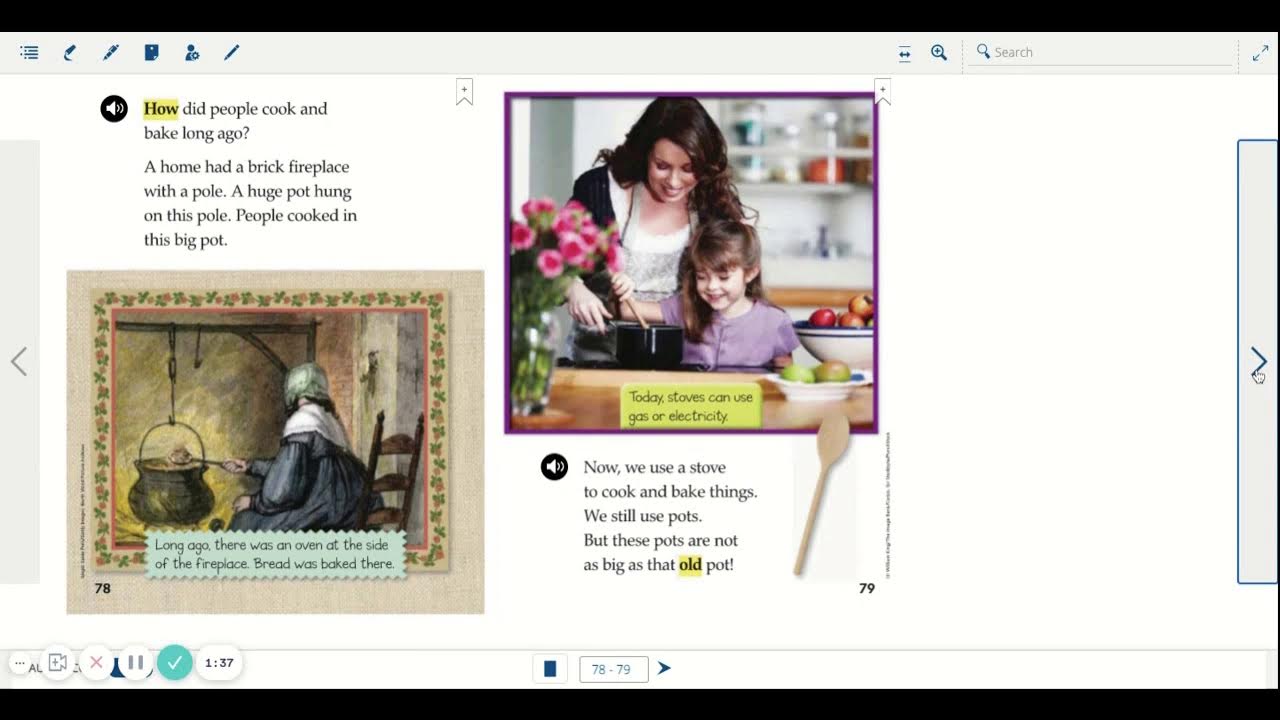Screen dimensions: 1280x720
Task: Click the zoom in magnifier icon
Action: (939, 53)
